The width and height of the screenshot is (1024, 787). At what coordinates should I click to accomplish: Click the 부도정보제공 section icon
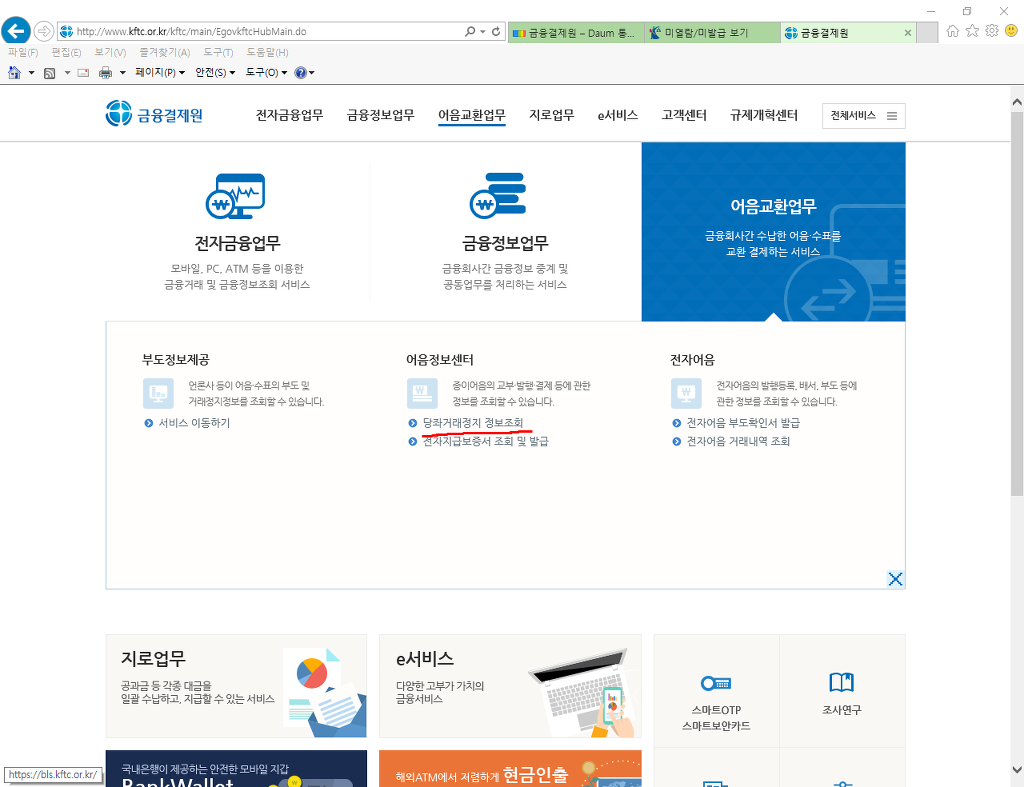[158, 393]
